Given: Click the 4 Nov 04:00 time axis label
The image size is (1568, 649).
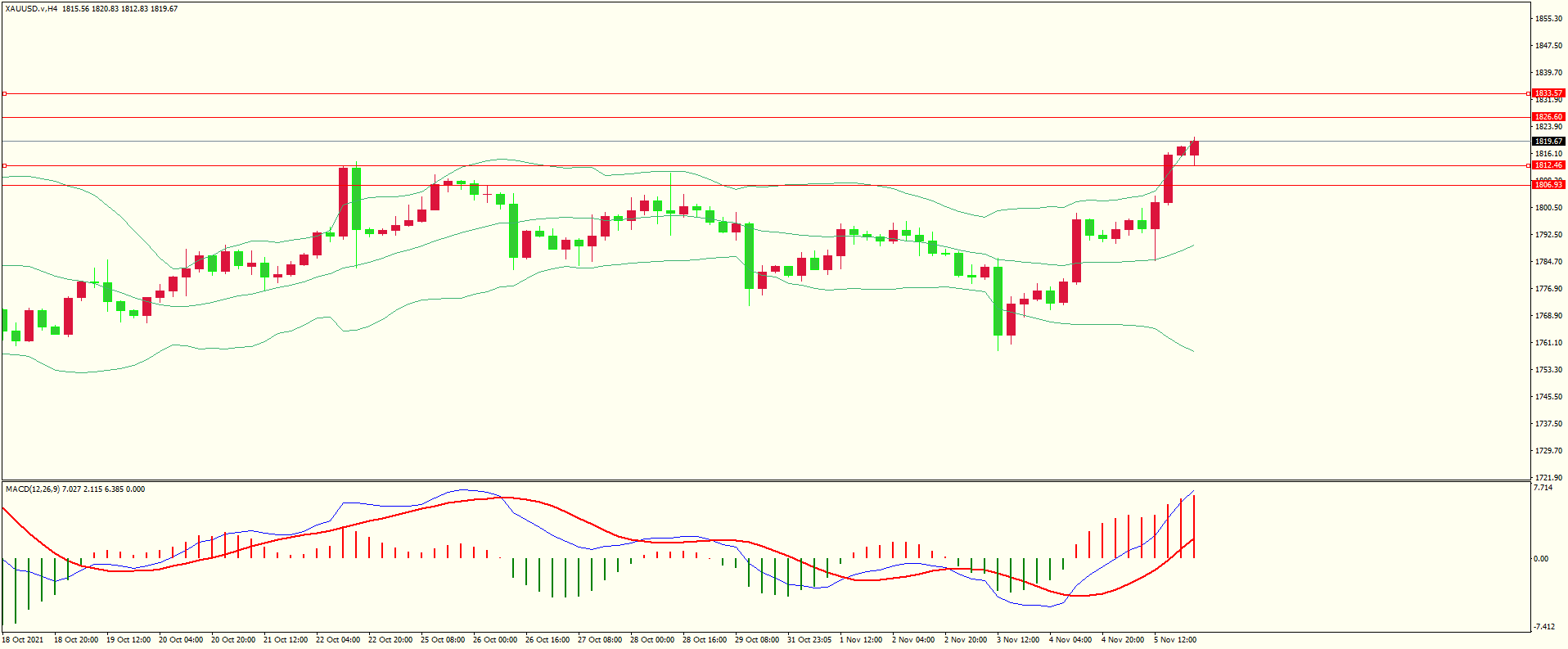Looking at the screenshot, I should click(x=1070, y=640).
